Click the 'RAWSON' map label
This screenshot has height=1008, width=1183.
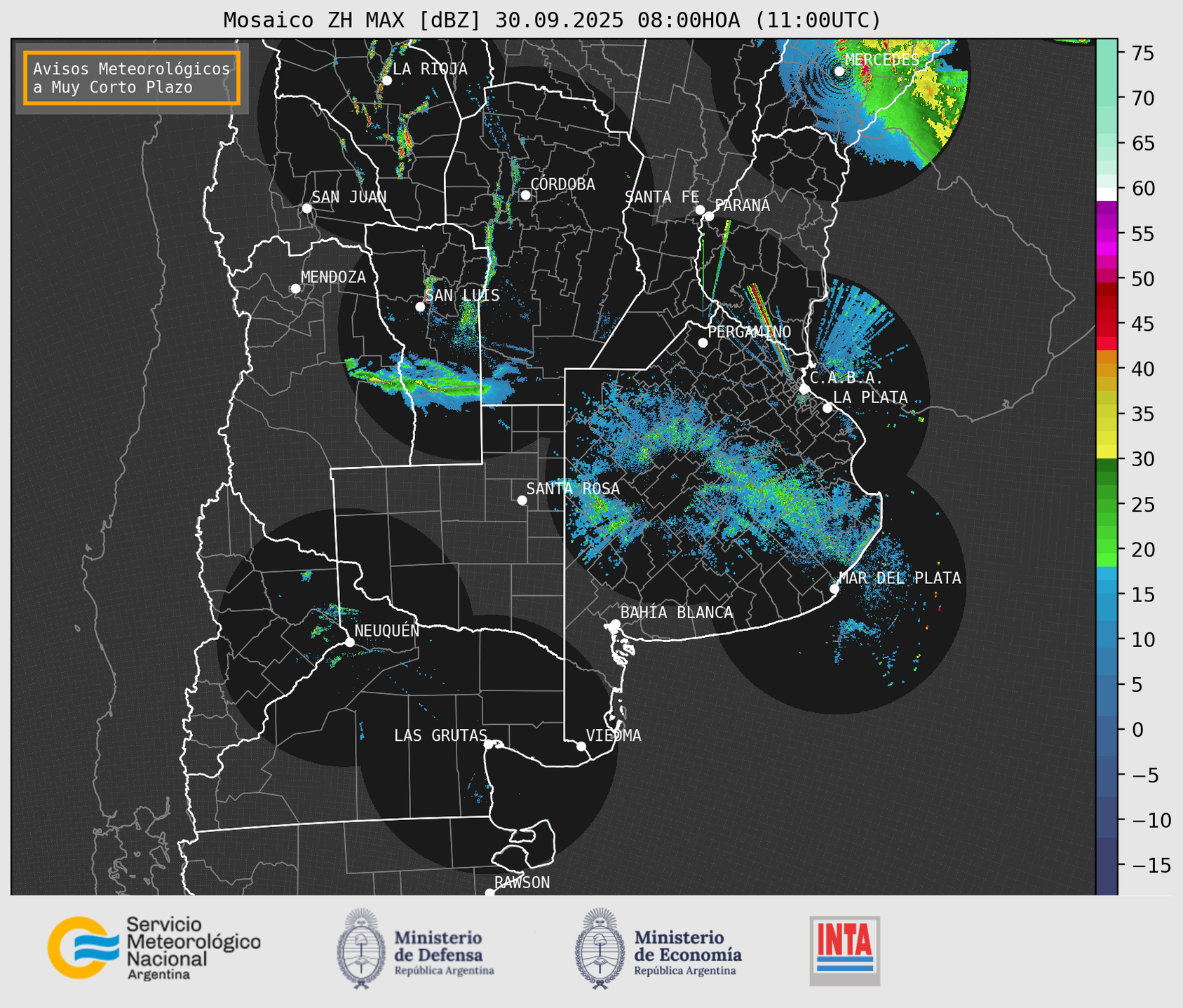pos(522,883)
